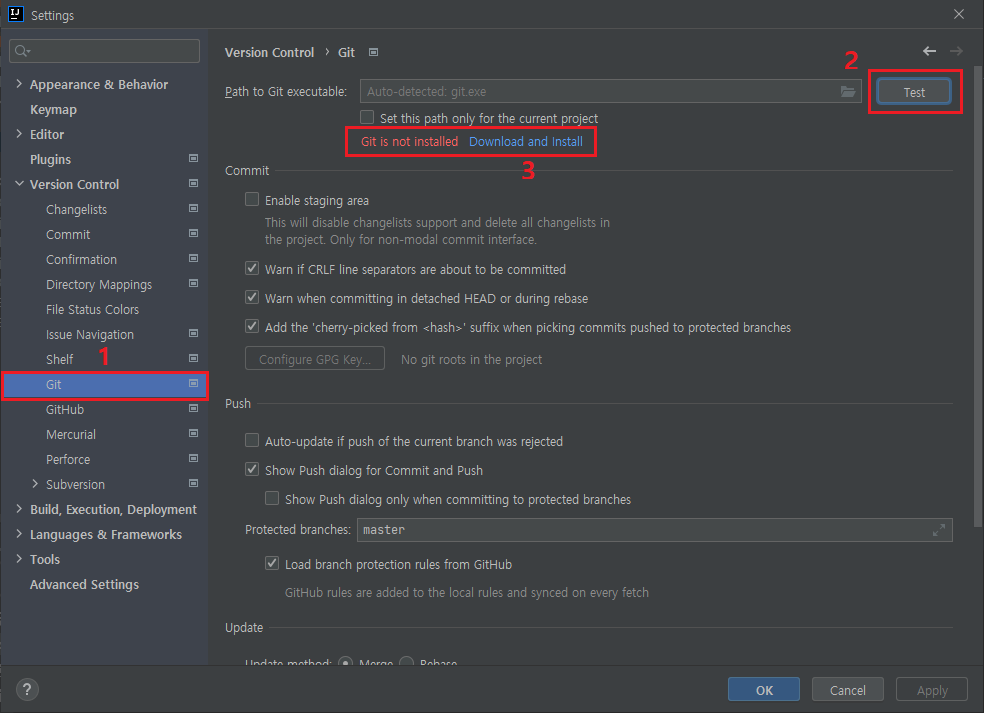Click the folder browse icon in Git path field

click(x=848, y=92)
